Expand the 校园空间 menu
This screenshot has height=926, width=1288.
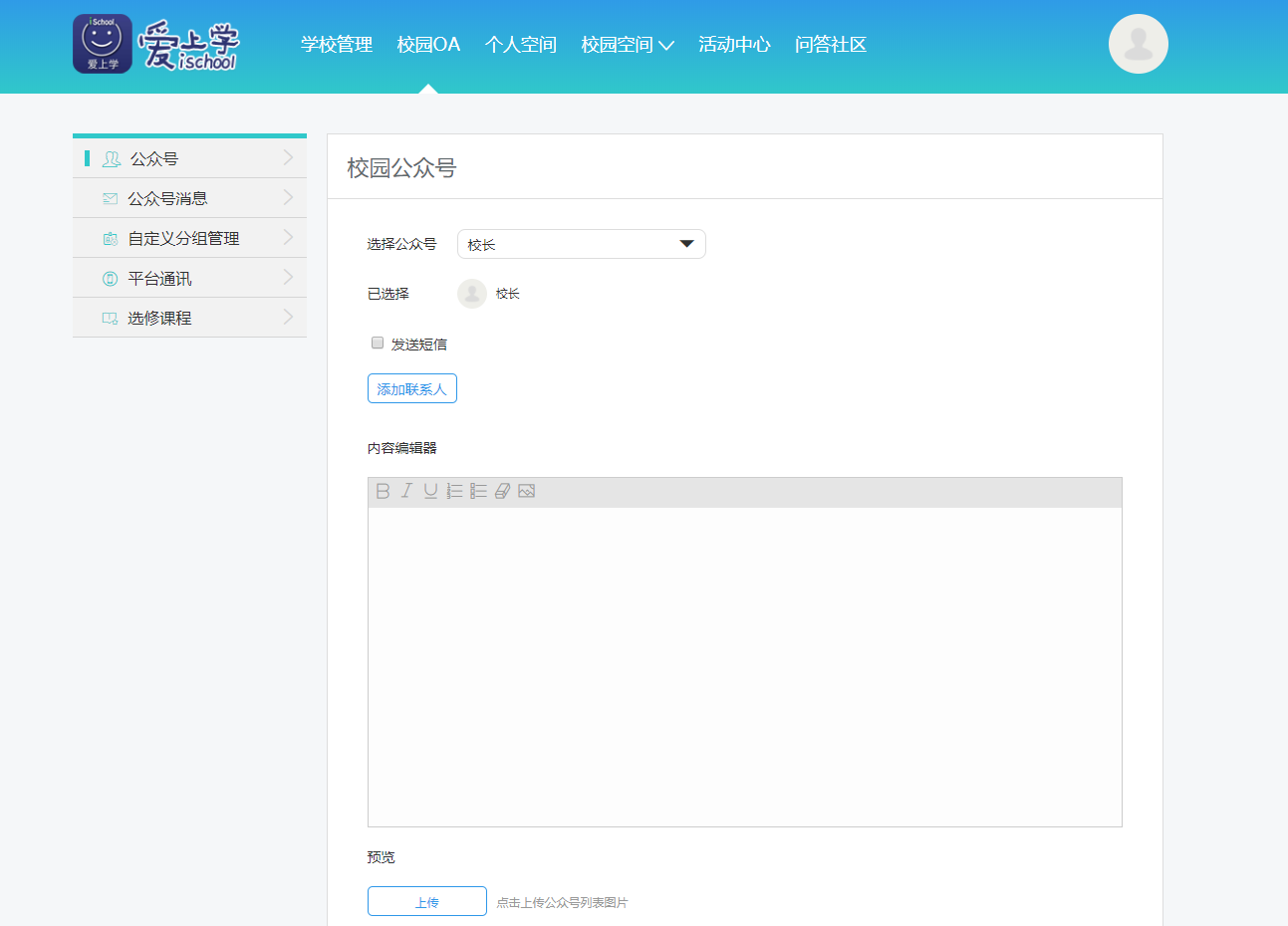click(628, 45)
